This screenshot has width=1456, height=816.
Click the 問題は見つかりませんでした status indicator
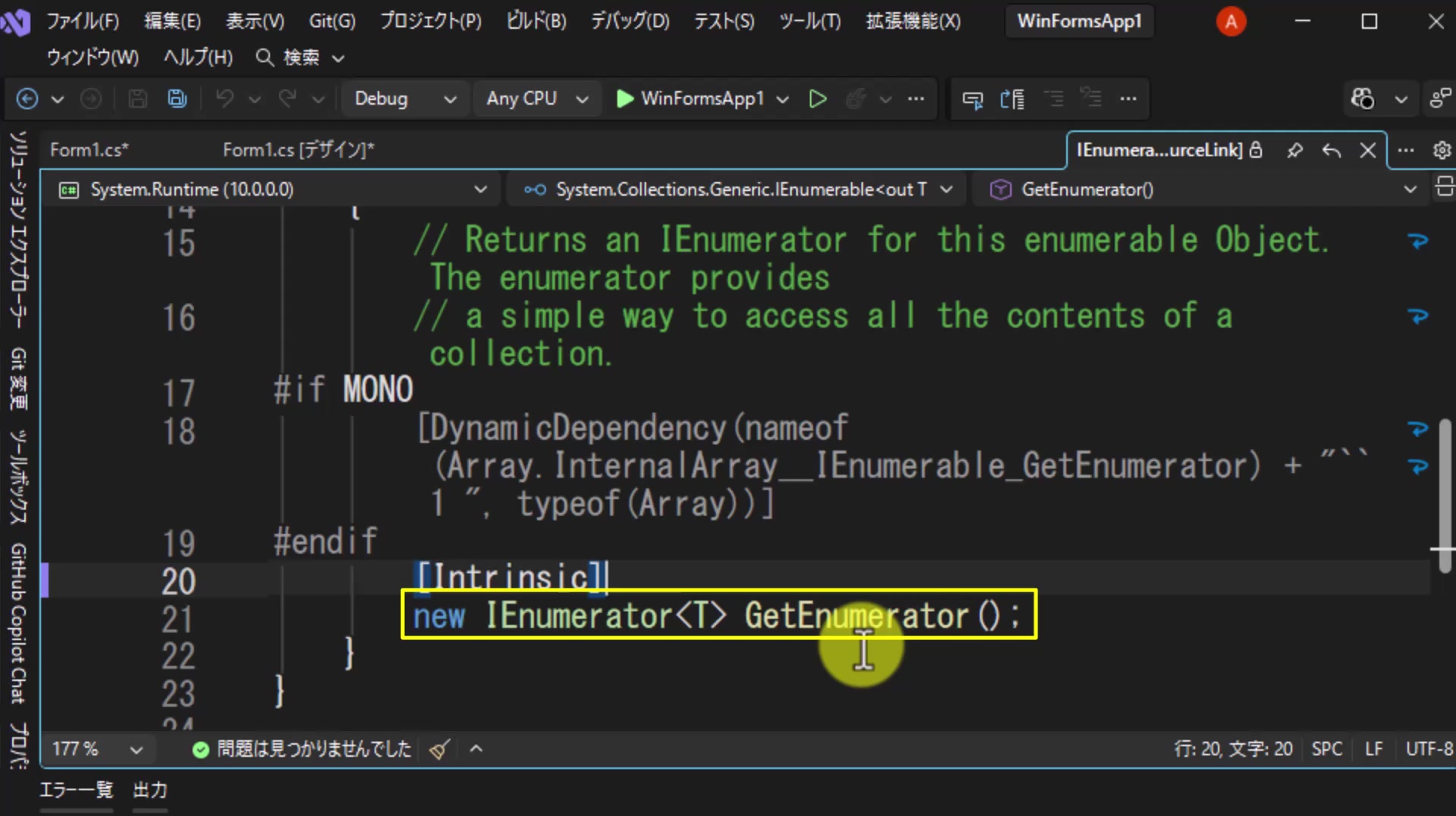[x=302, y=749]
